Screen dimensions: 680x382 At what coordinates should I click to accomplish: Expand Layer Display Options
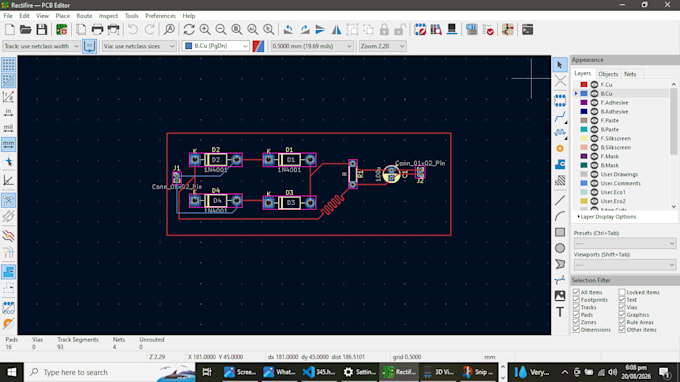pyautogui.click(x=607, y=217)
